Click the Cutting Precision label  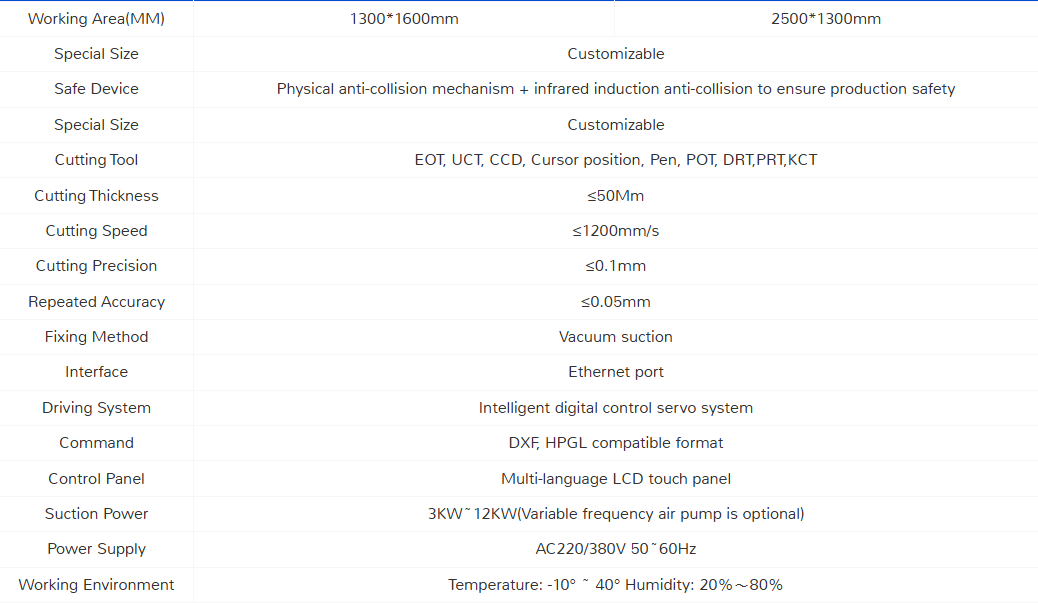coord(96,266)
